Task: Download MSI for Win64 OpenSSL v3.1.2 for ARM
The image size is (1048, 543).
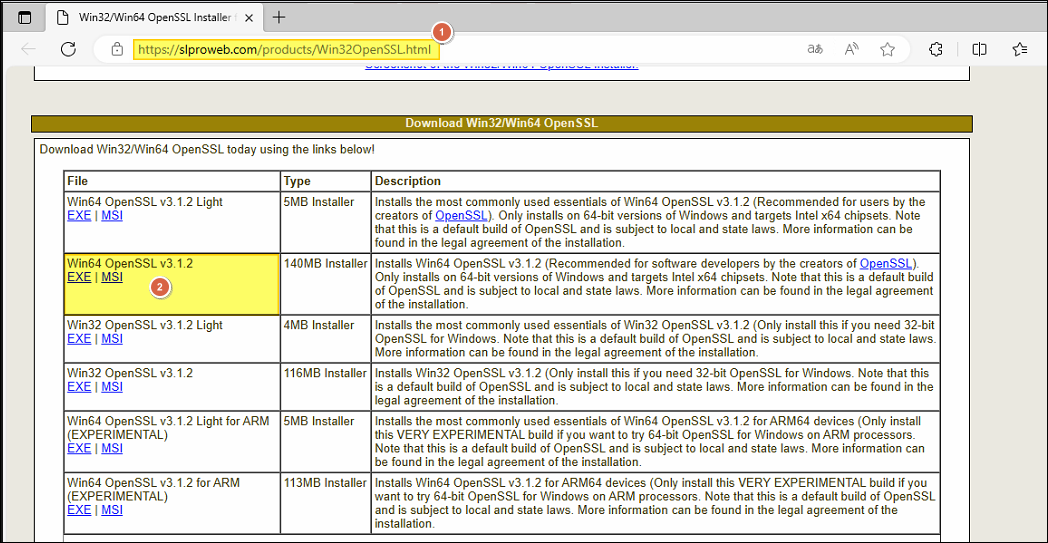Action: tap(112, 510)
